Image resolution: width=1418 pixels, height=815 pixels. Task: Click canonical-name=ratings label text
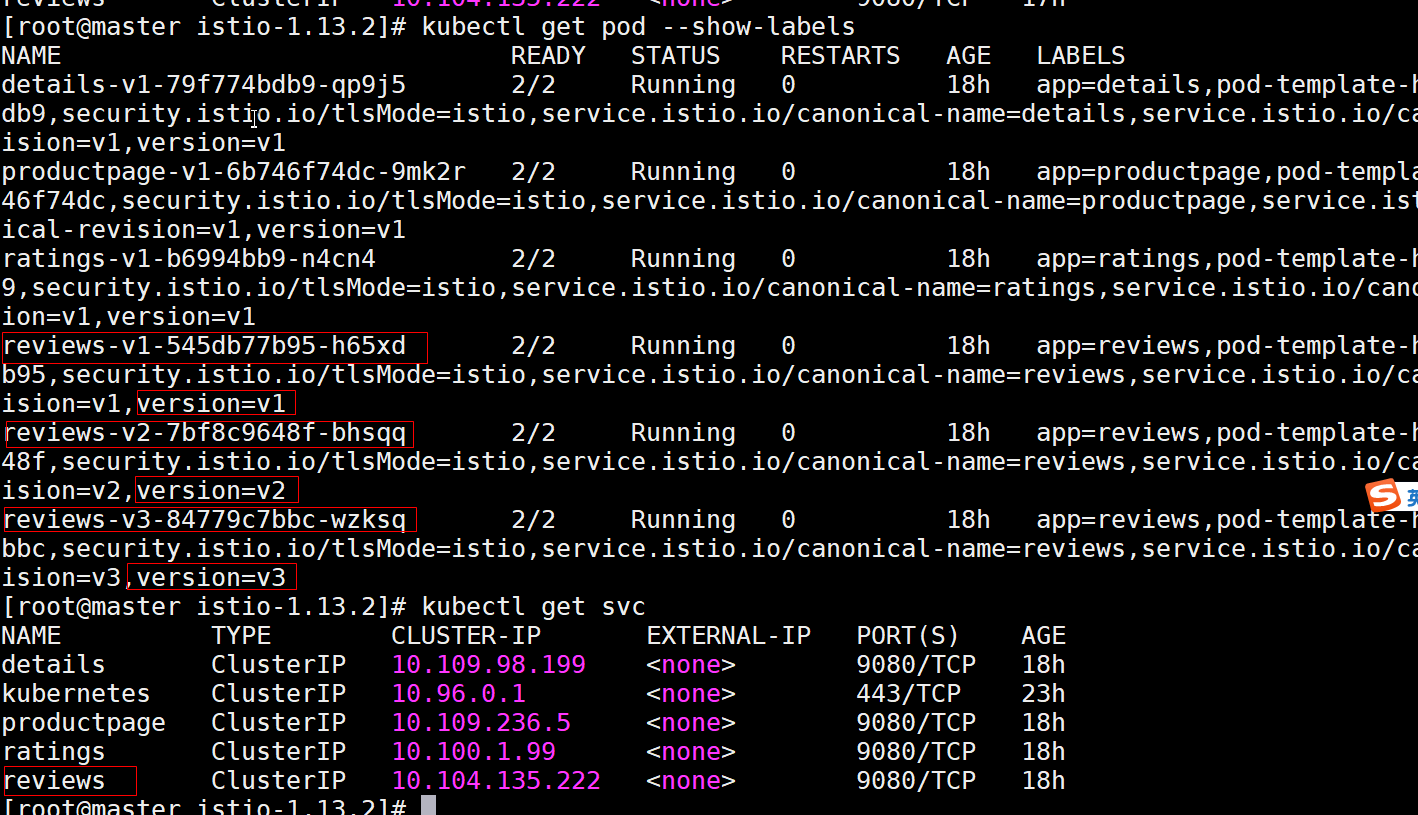coord(932,288)
